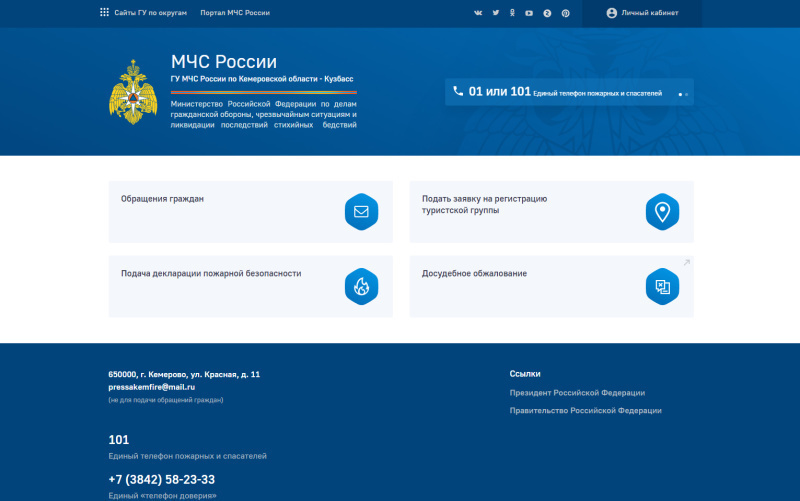Viewport: 800px width, 501px height.
Task: Click the envelope icon on Обращения граждан card
Action: click(x=361, y=211)
